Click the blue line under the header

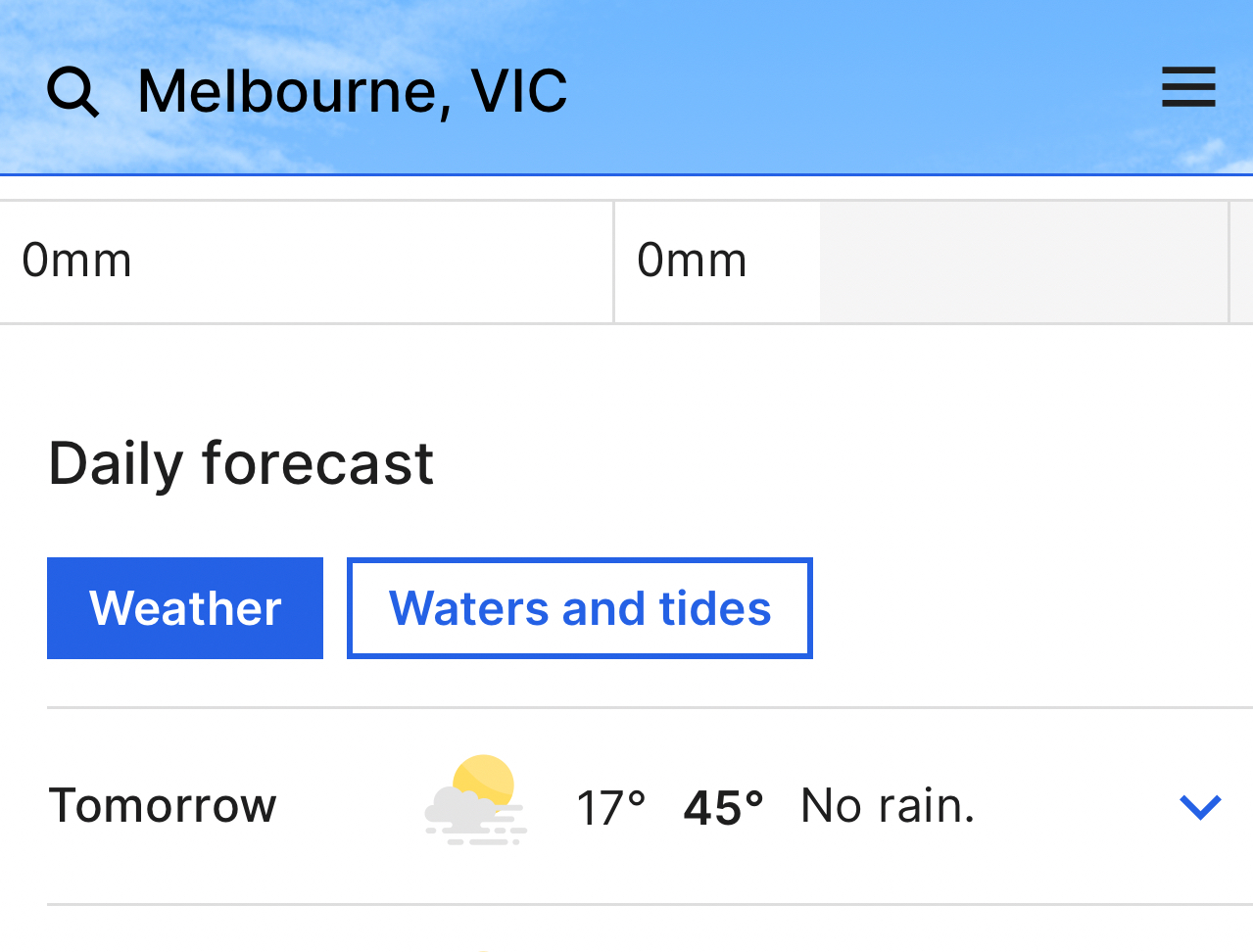627,174
